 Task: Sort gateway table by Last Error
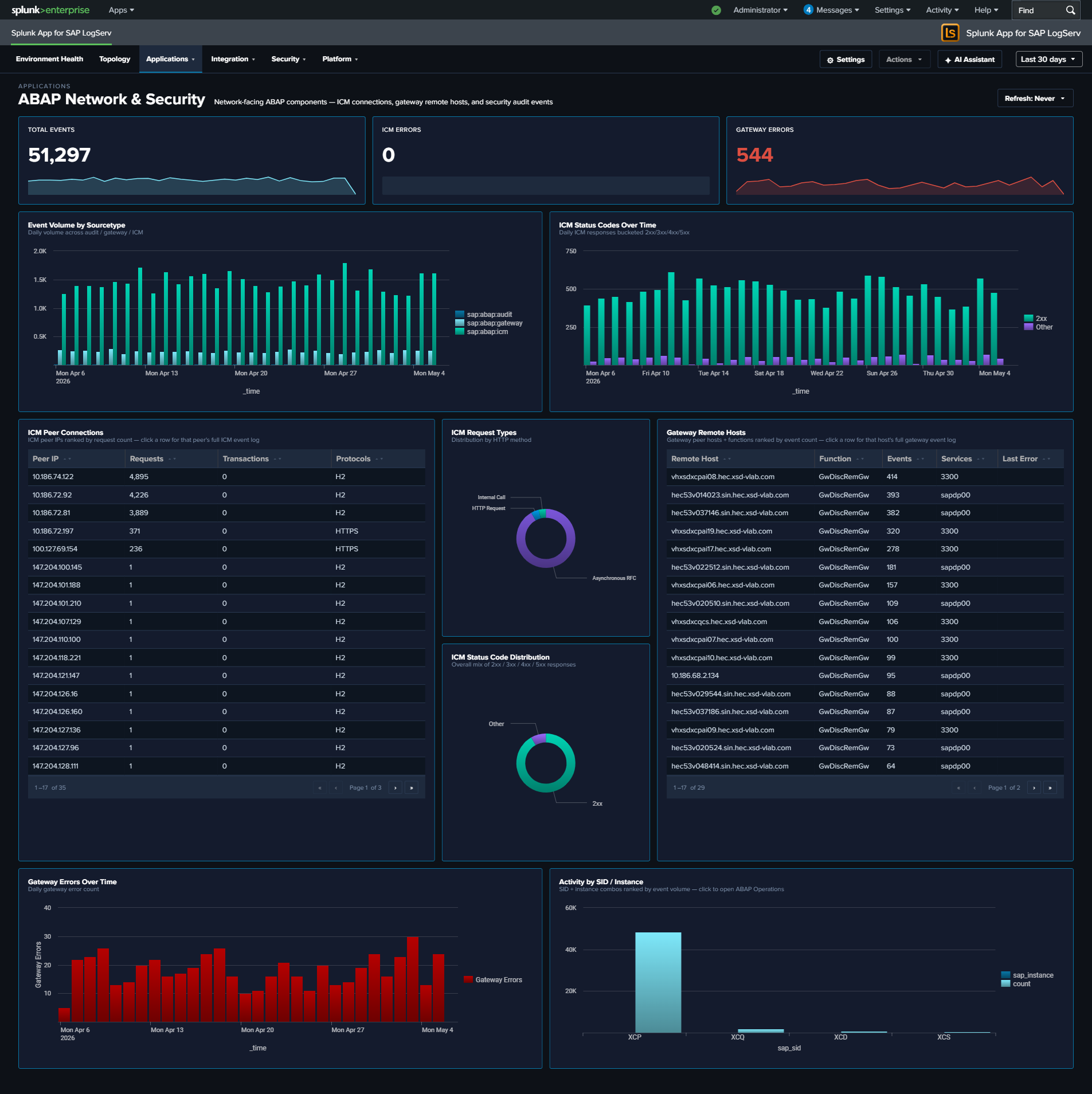tap(1031, 458)
